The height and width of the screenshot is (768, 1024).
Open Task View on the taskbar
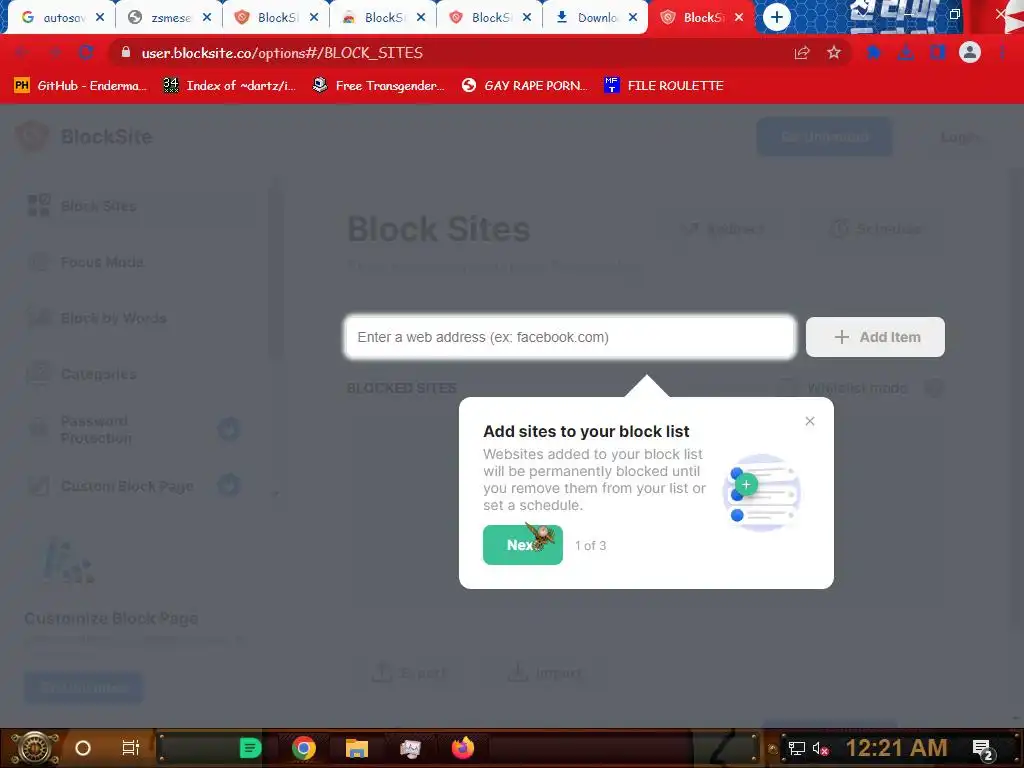coord(131,748)
